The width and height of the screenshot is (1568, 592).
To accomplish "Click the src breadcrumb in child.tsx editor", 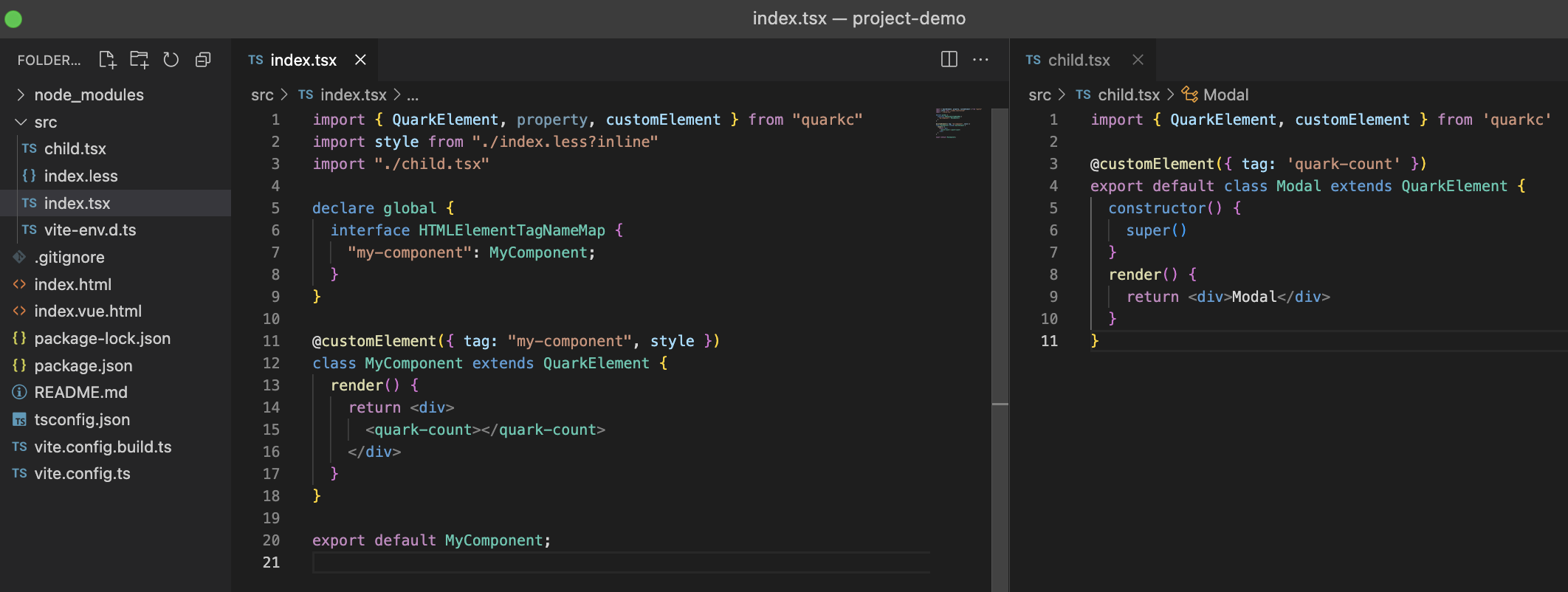I will click(x=1039, y=94).
